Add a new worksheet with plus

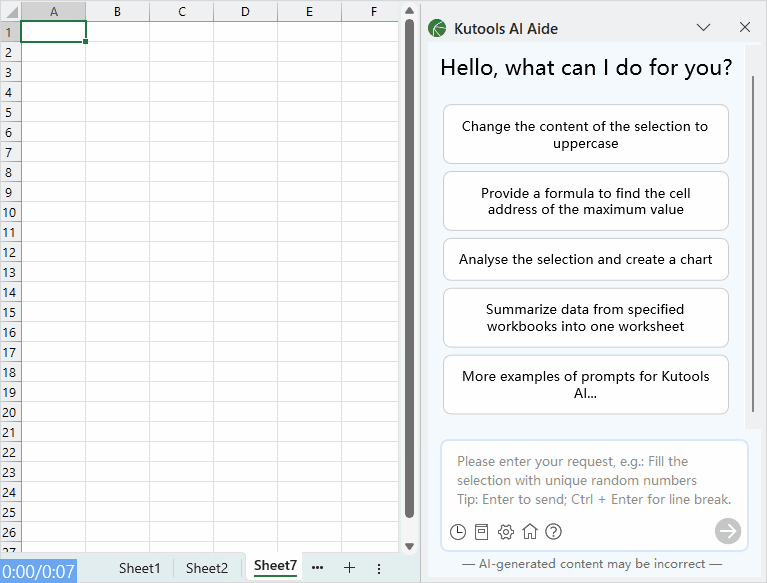coord(349,568)
